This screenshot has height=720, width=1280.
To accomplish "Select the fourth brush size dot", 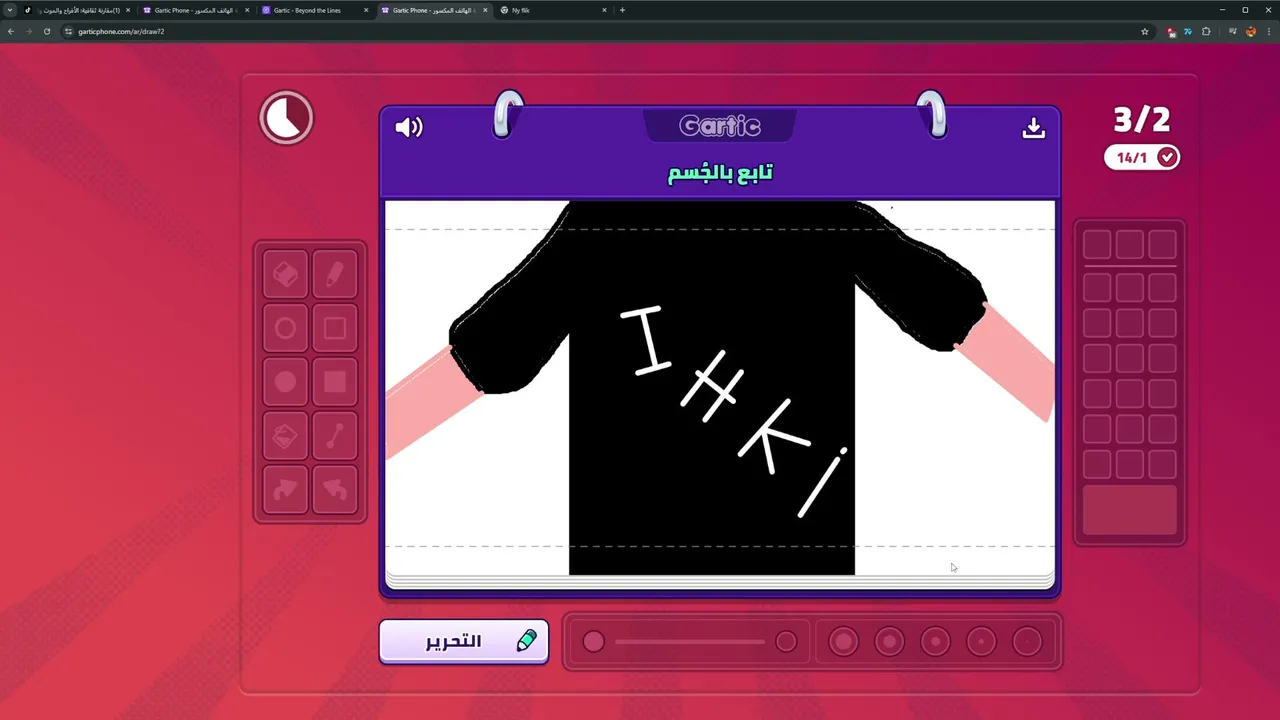I will (x=981, y=642).
